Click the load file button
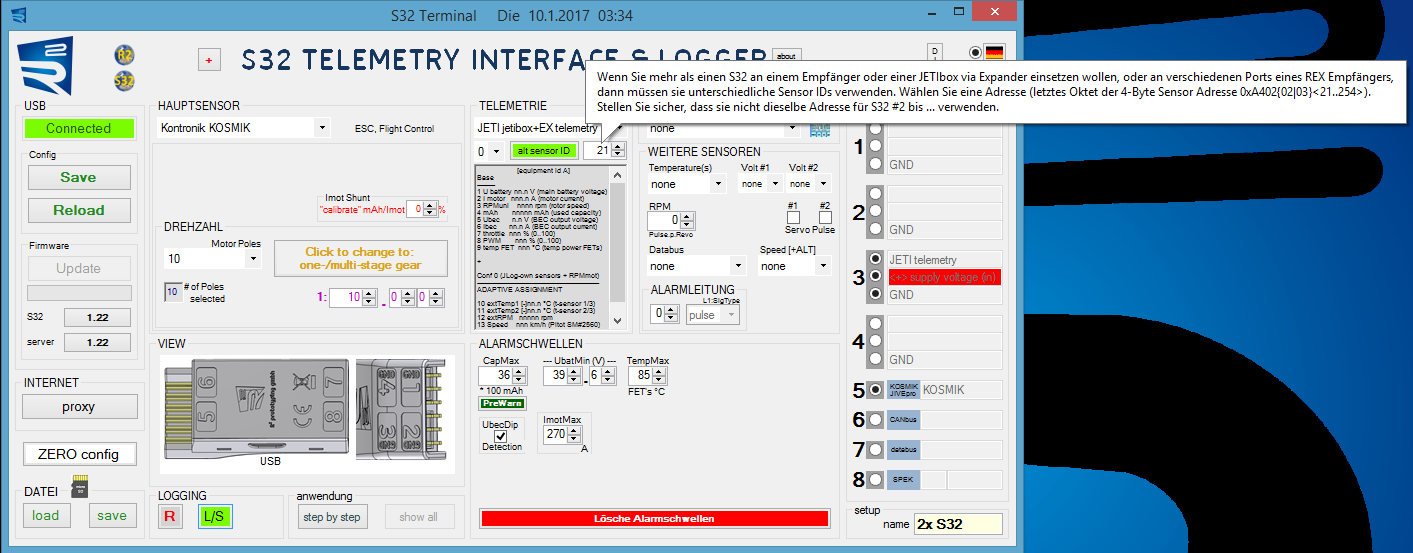This screenshot has height=553, width=1413. pyautogui.click(x=46, y=515)
